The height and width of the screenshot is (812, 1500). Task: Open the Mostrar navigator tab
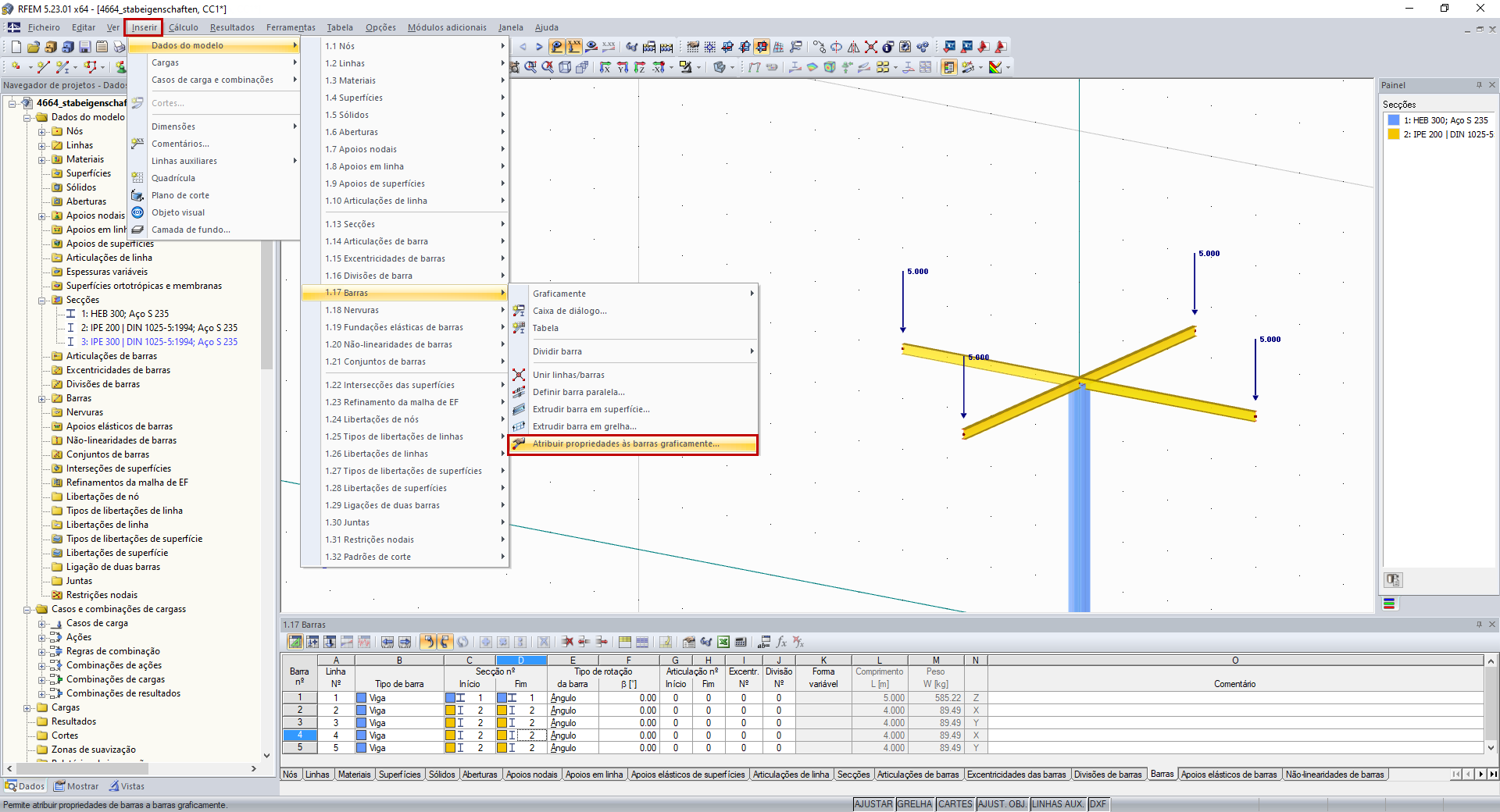pos(77,786)
